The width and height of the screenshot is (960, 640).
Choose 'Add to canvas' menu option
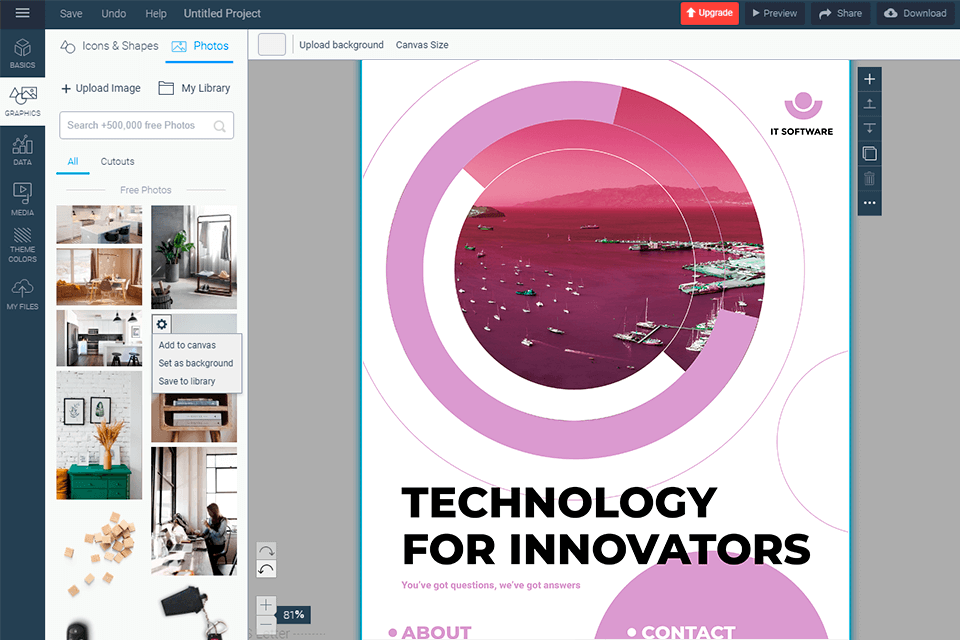click(x=187, y=345)
